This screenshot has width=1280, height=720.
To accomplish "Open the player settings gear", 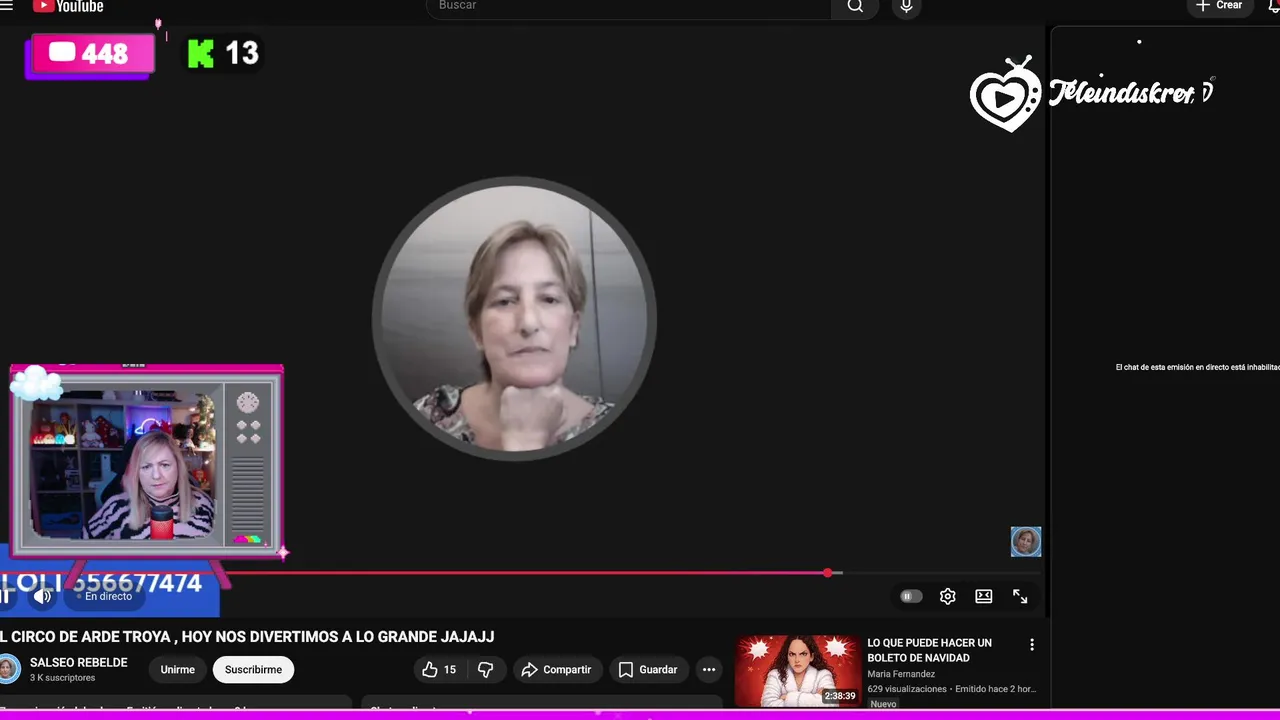I will click(947, 596).
